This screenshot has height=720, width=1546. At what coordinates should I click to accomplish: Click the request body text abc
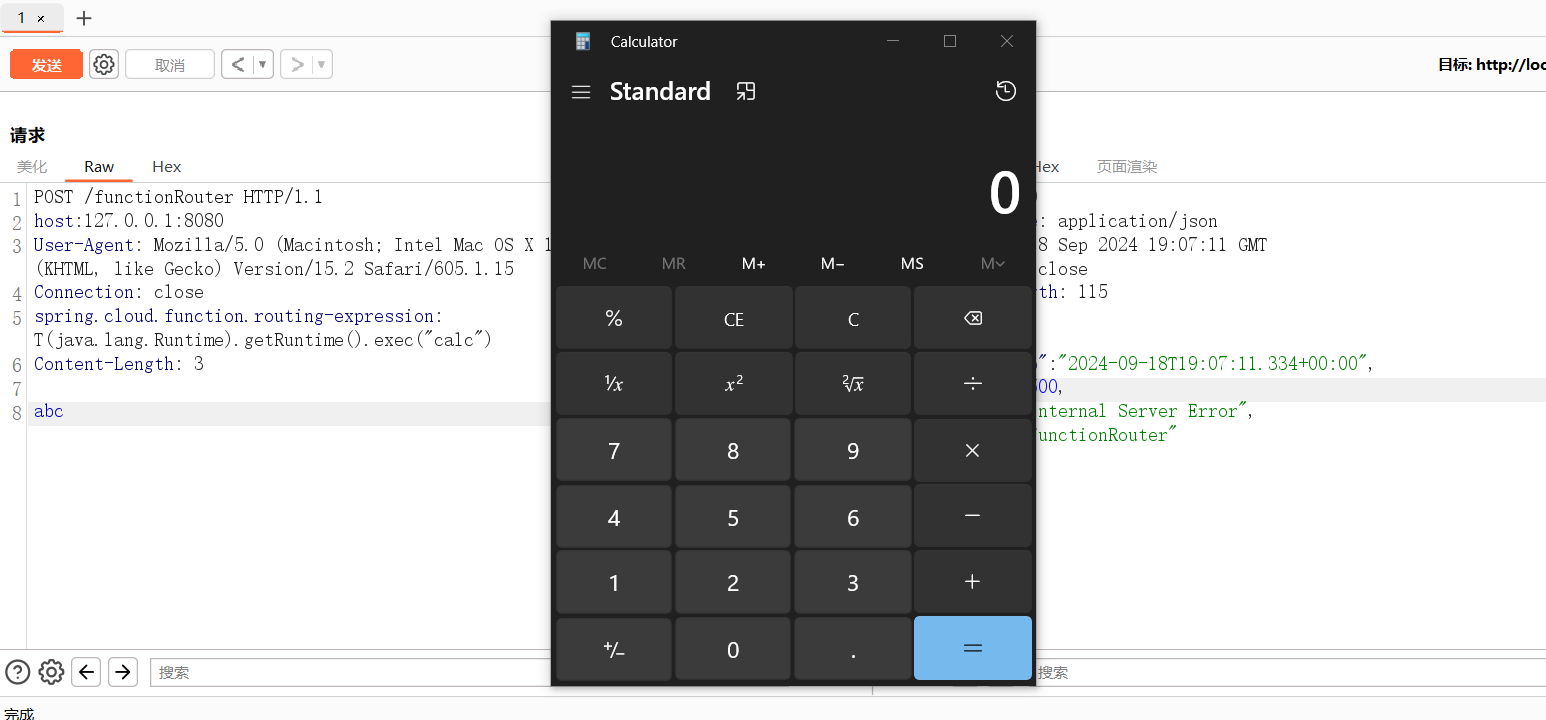(48, 411)
